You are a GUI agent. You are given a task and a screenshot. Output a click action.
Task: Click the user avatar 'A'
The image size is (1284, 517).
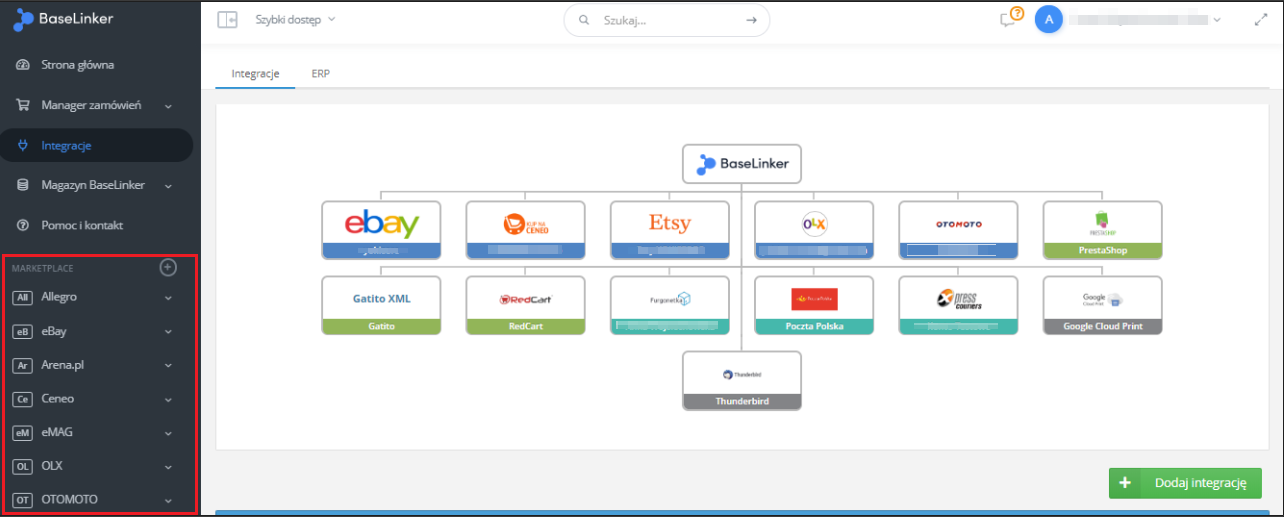click(1048, 19)
